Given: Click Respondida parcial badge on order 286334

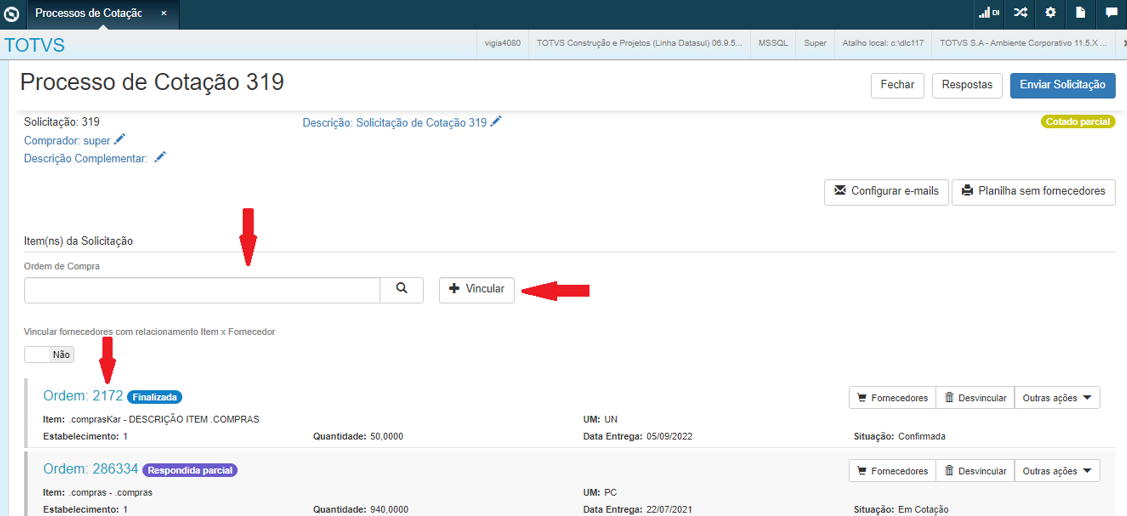Looking at the screenshot, I should pyautogui.click(x=190, y=470).
